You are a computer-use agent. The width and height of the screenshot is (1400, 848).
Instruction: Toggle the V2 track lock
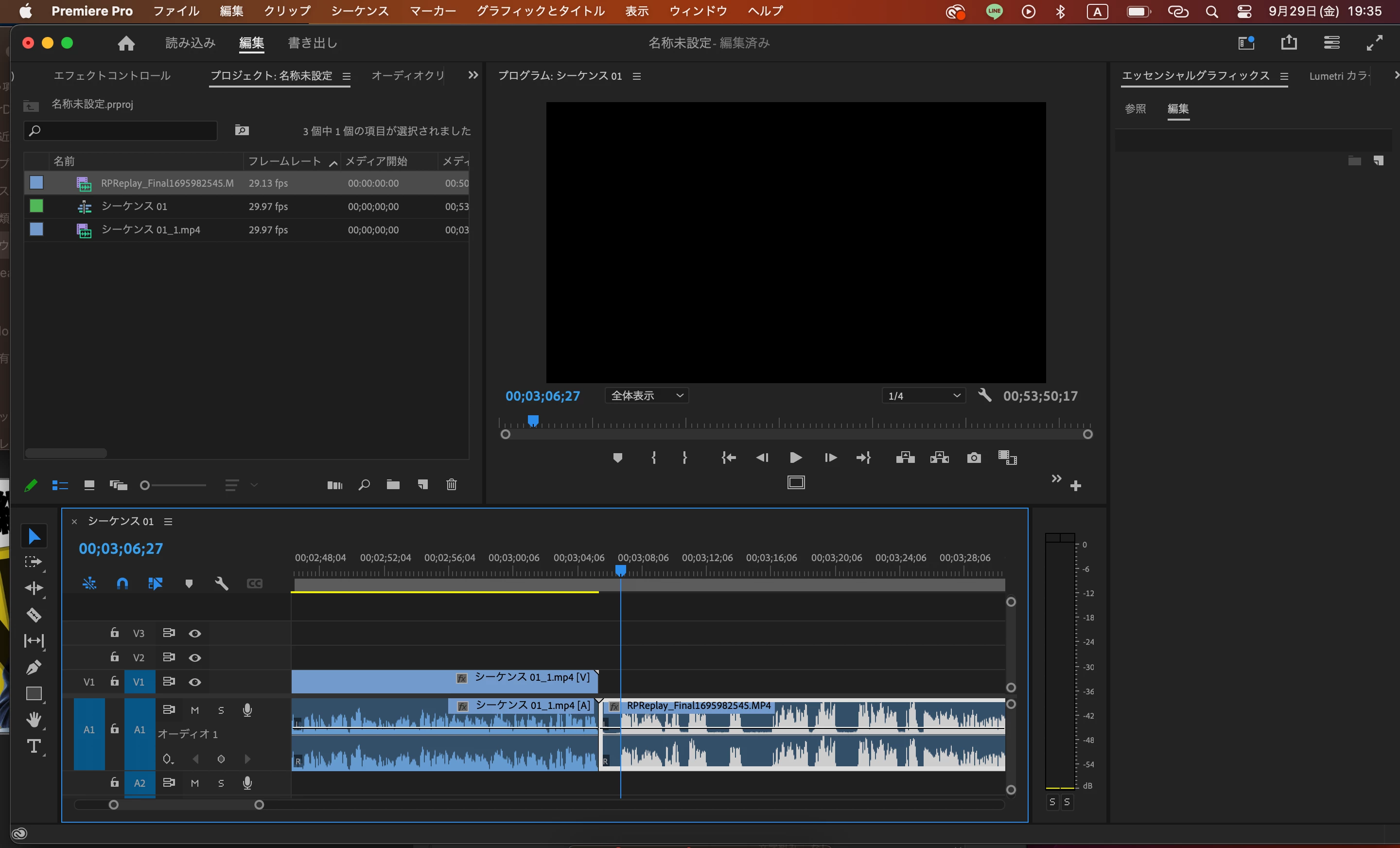[x=114, y=657]
